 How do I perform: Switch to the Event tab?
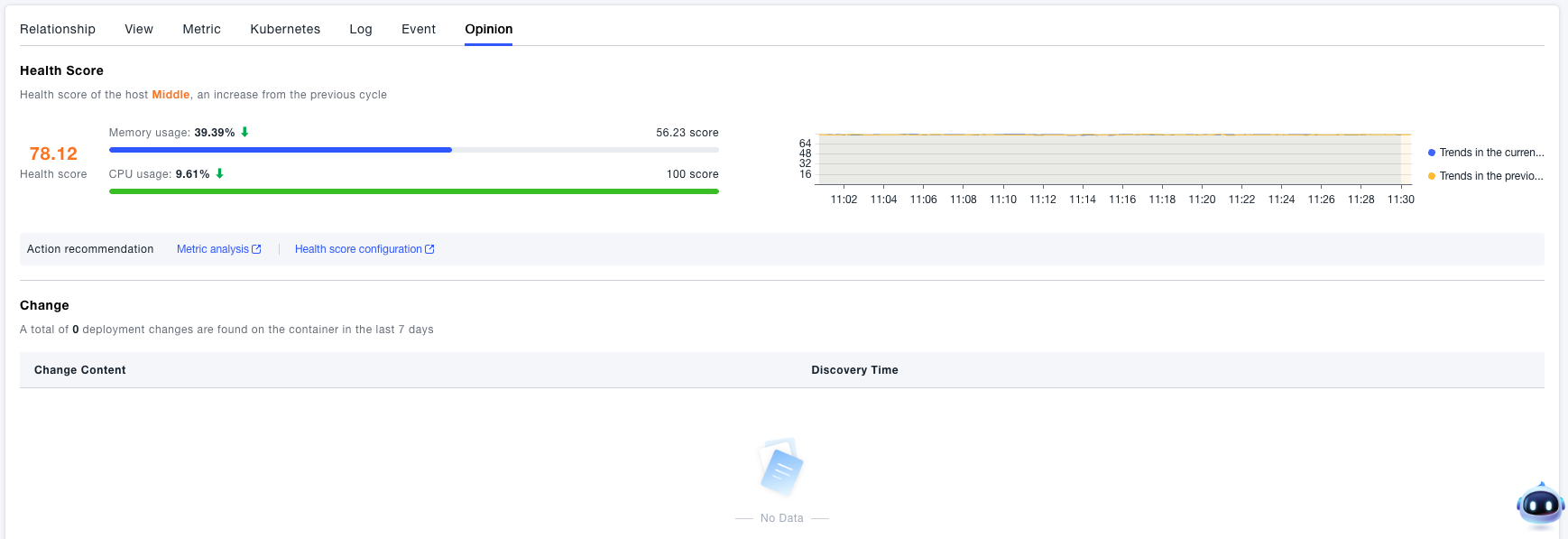tap(419, 29)
